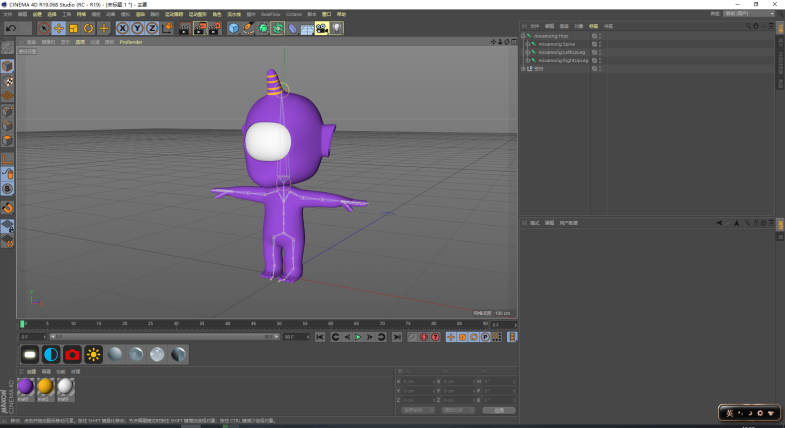
Task: Open the RealFlow menu
Action: click(x=270, y=14)
